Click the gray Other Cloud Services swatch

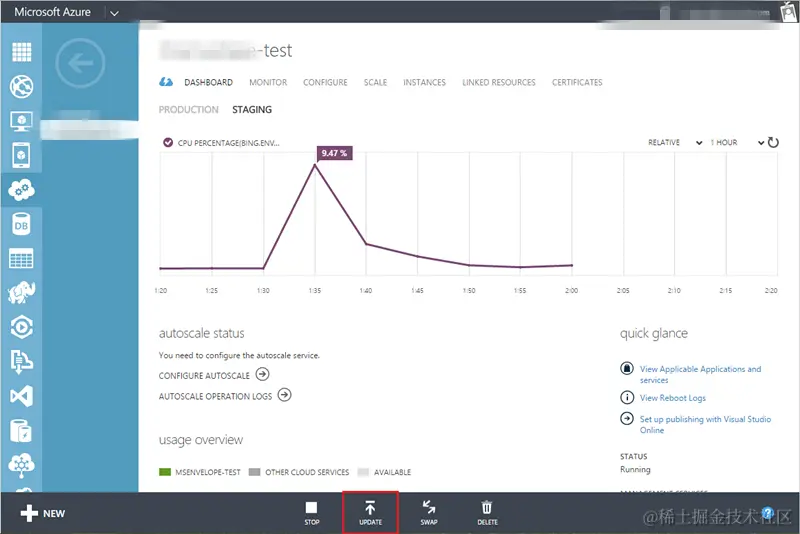(x=255, y=472)
